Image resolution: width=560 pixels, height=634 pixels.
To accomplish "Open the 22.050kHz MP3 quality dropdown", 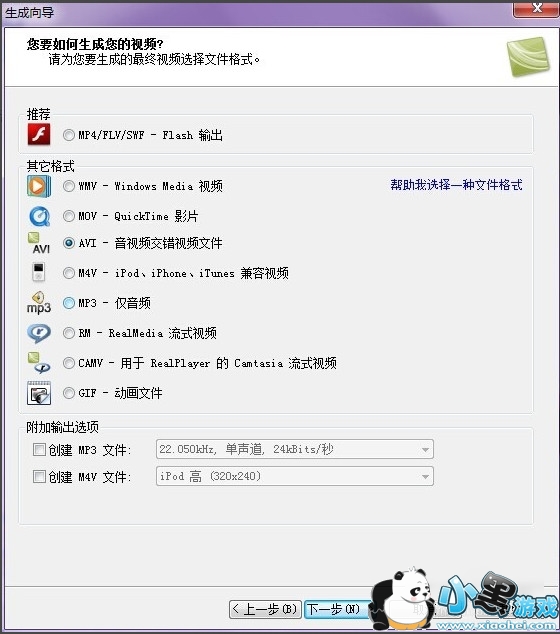I will point(295,449).
